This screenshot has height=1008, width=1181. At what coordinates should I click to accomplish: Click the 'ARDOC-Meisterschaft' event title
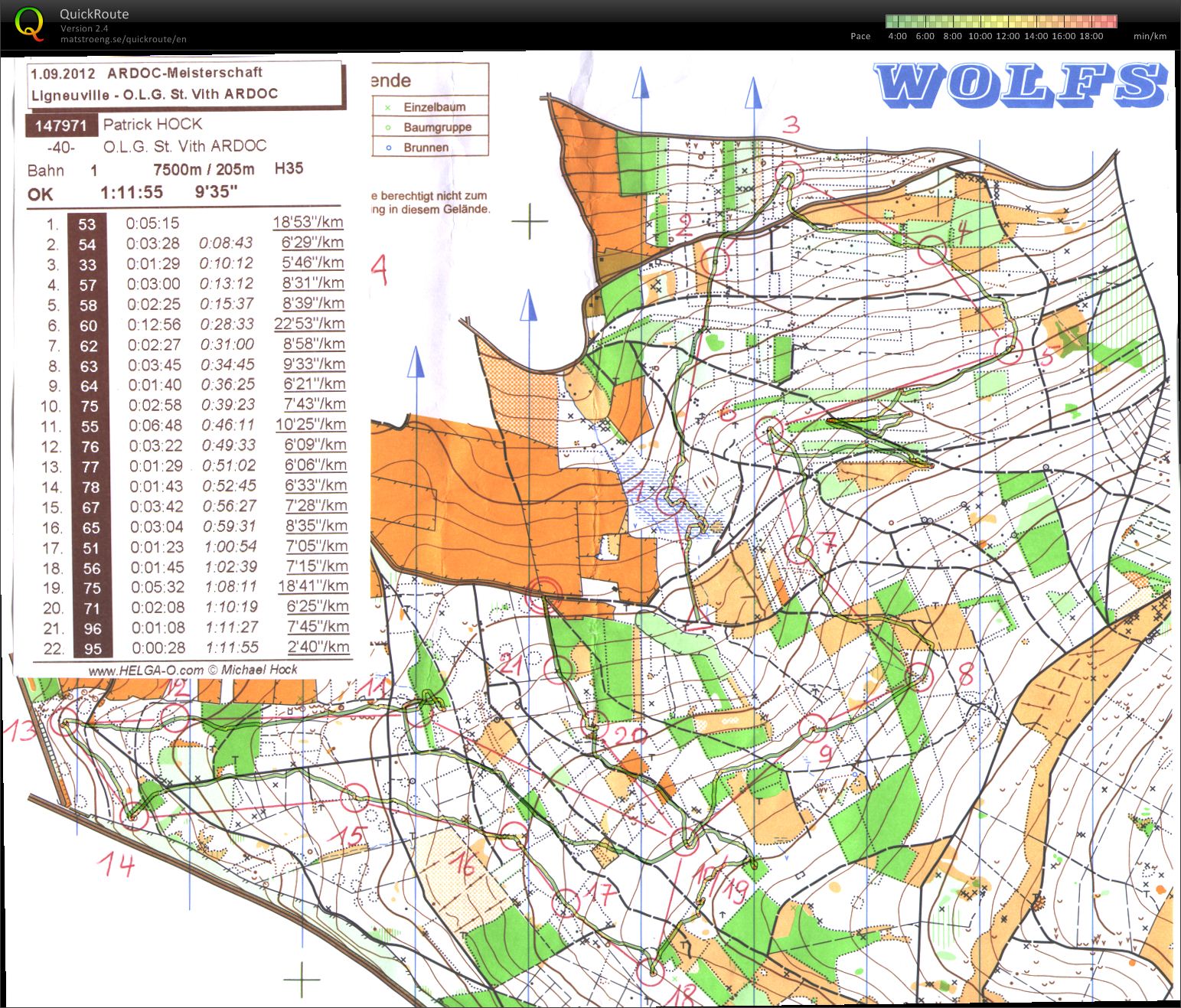[x=185, y=73]
